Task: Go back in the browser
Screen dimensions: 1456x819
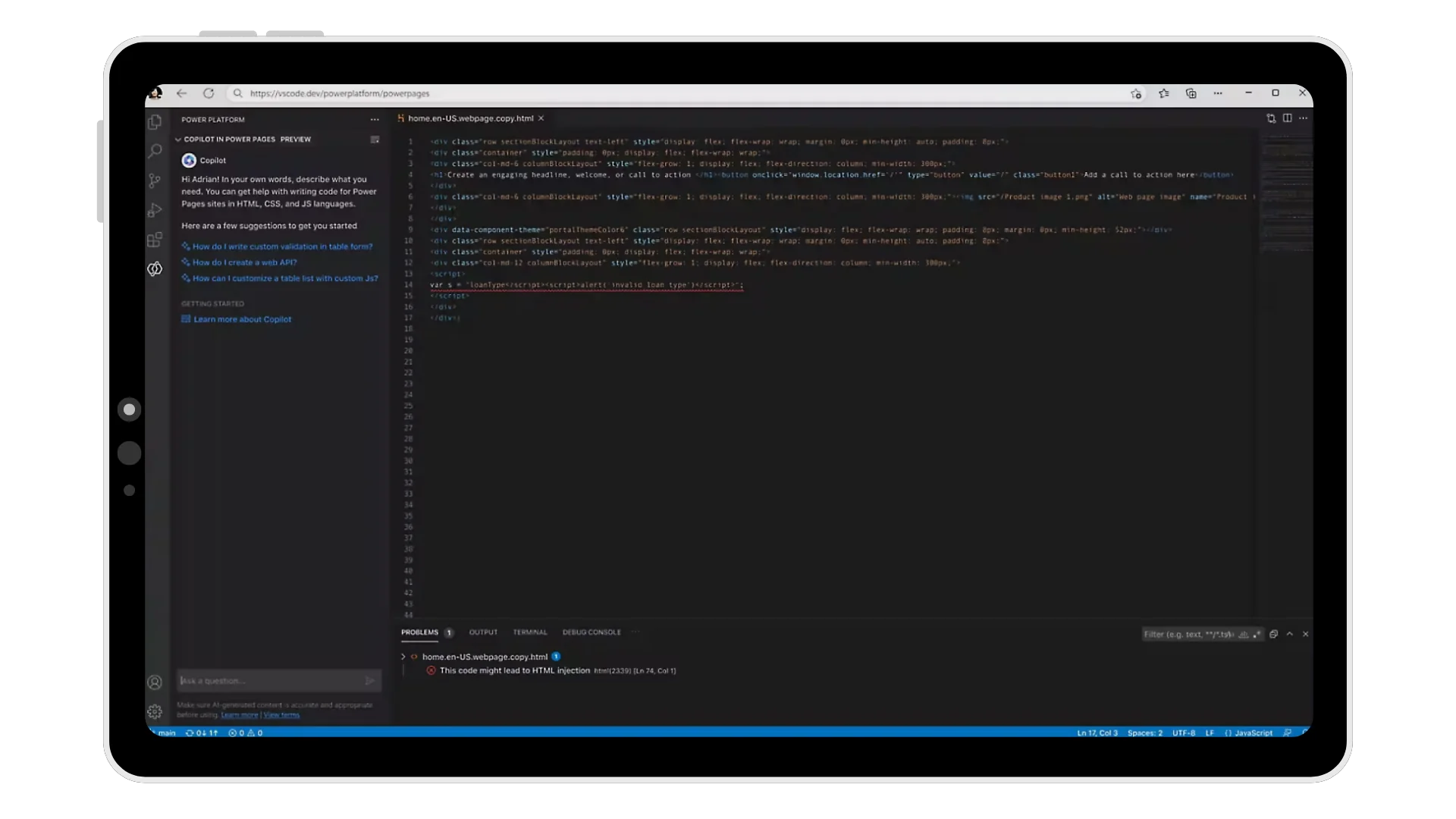Action: [x=181, y=93]
